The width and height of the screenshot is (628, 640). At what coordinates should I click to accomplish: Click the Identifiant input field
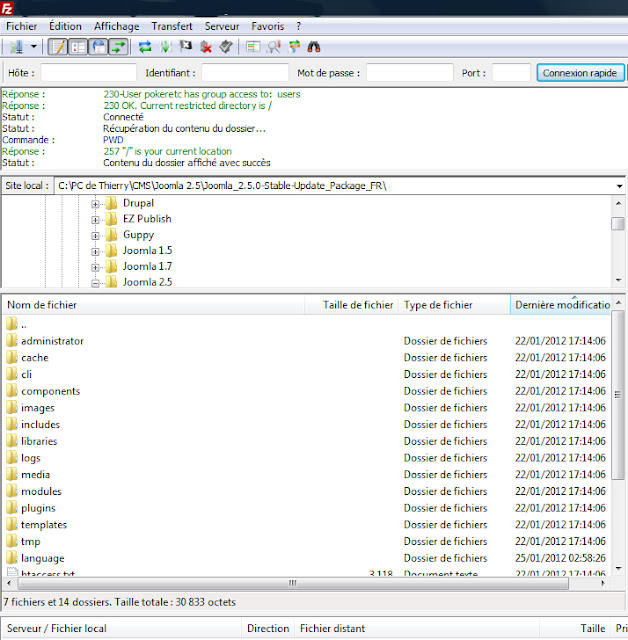[245, 73]
